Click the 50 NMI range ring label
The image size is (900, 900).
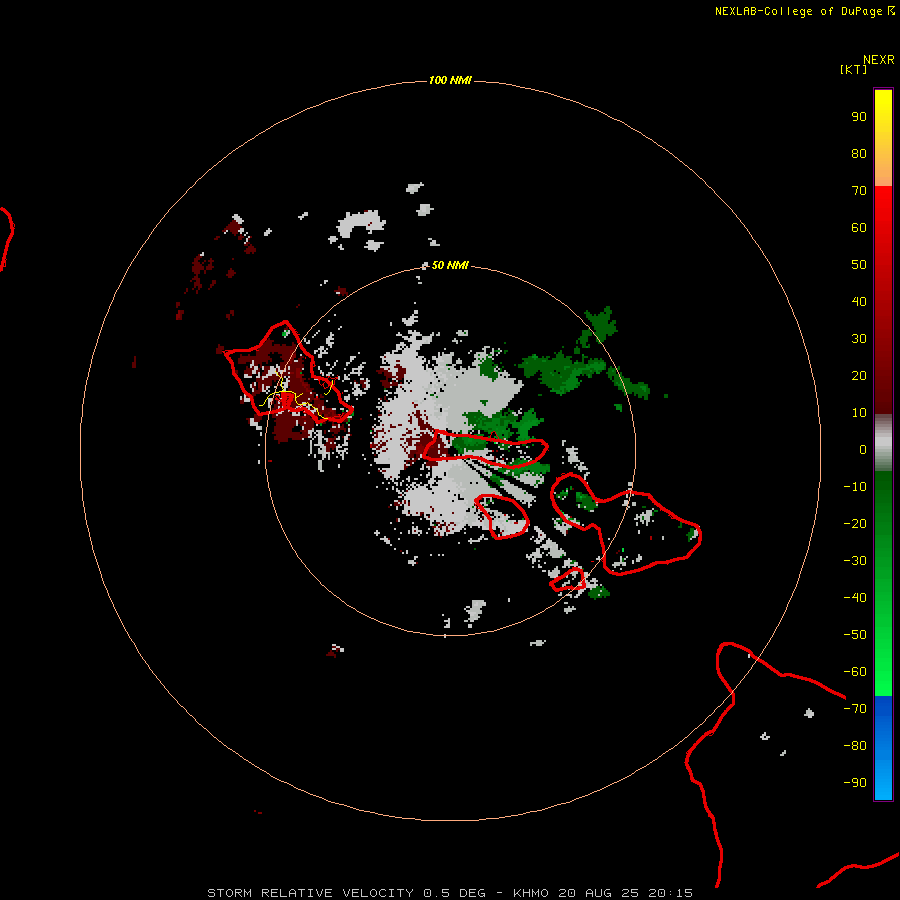(x=449, y=265)
